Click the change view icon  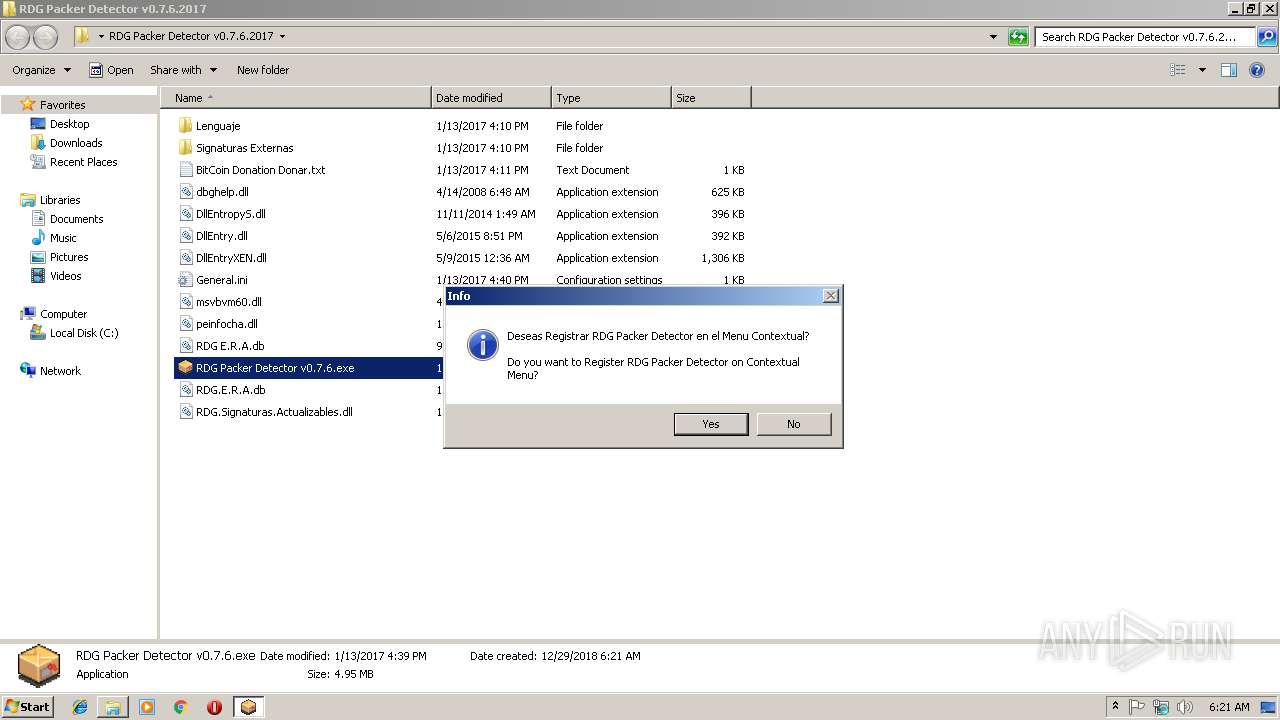pos(1178,70)
